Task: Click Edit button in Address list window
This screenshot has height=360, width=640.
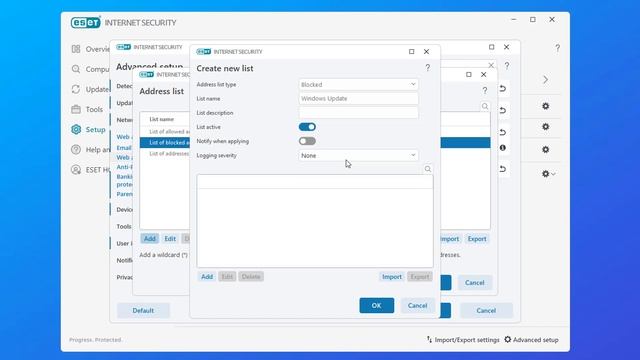Action: (x=170, y=238)
